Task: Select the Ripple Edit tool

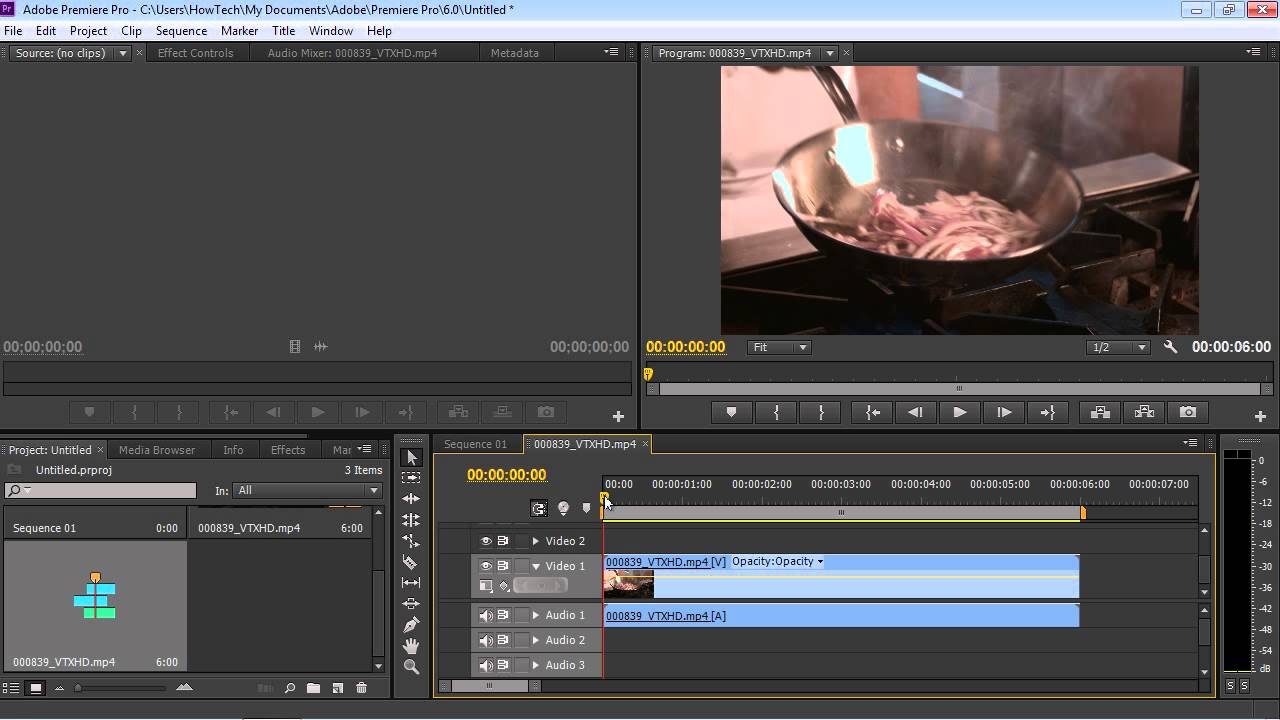Action: click(x=411, y=499)
